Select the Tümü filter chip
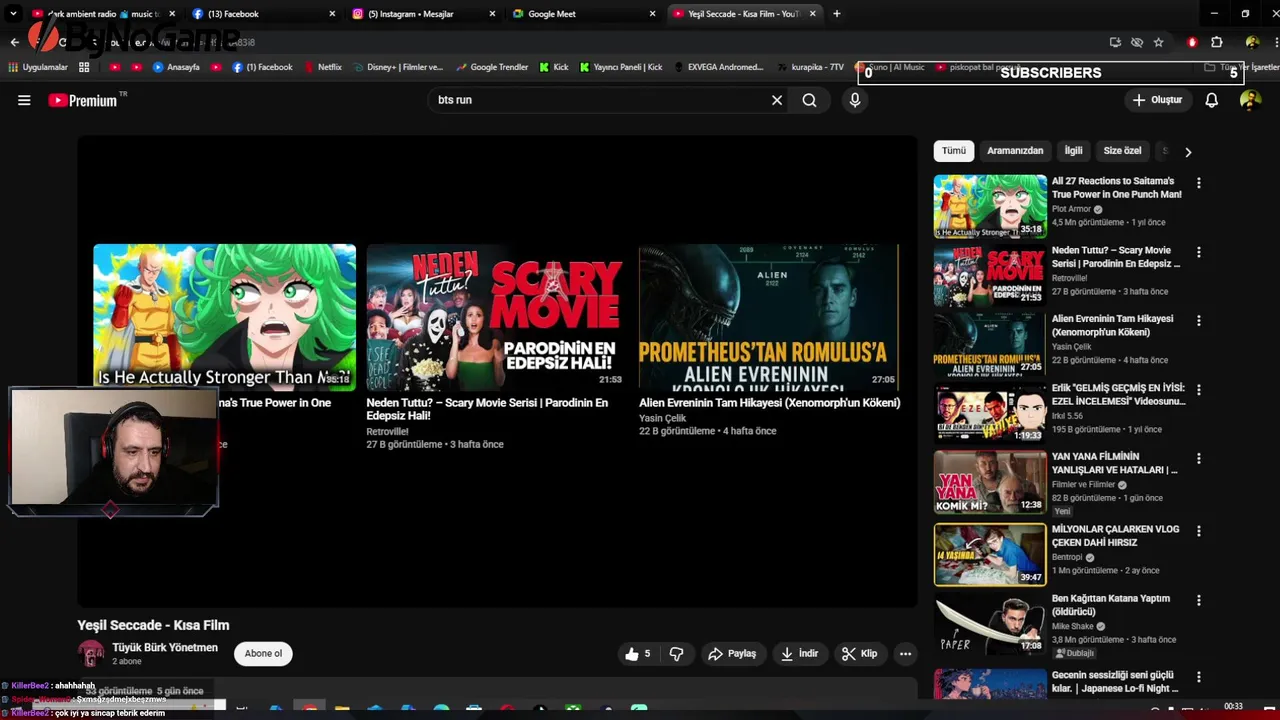 point(954,151)
